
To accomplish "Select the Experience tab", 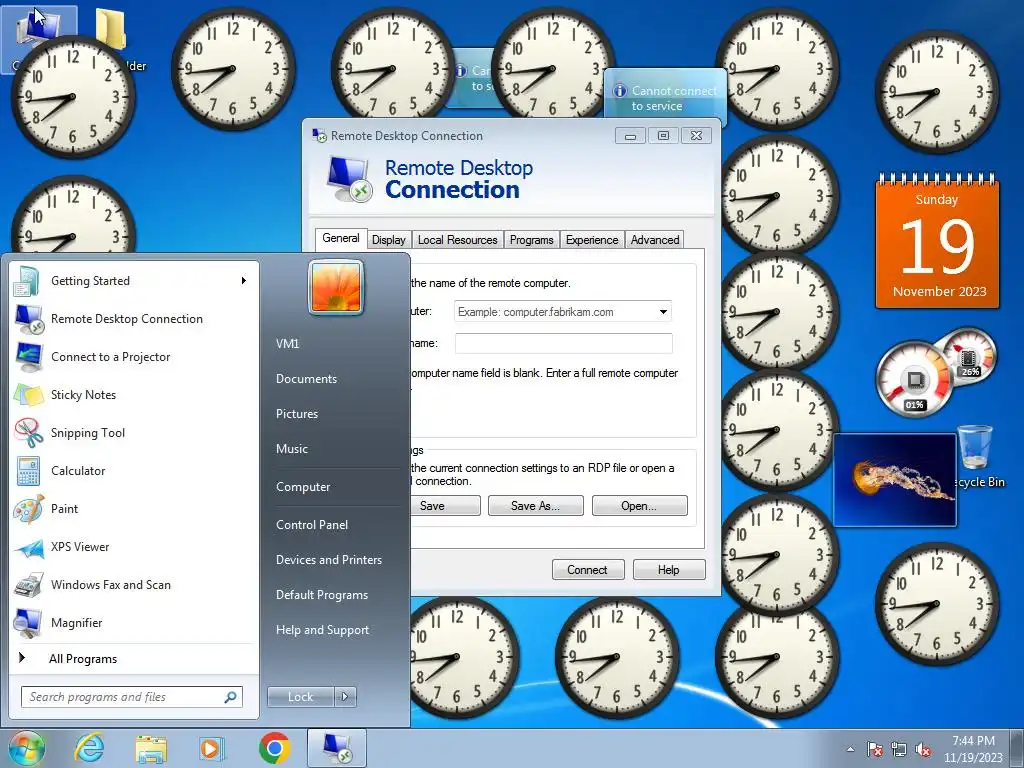I will [x=592, y=240].
